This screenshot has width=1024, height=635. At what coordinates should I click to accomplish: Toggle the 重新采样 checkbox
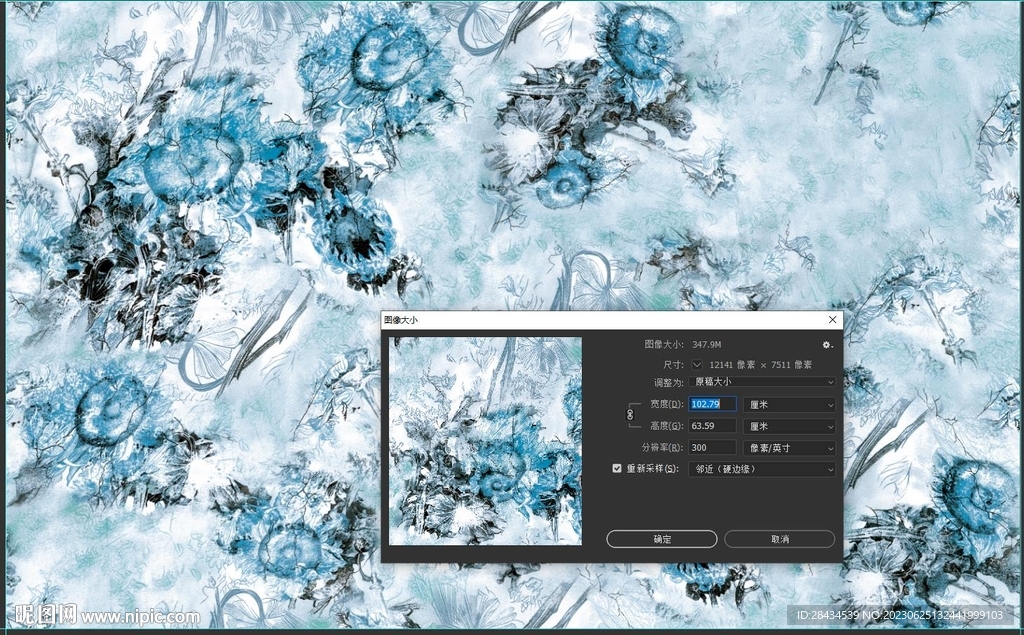pos(617,468)
